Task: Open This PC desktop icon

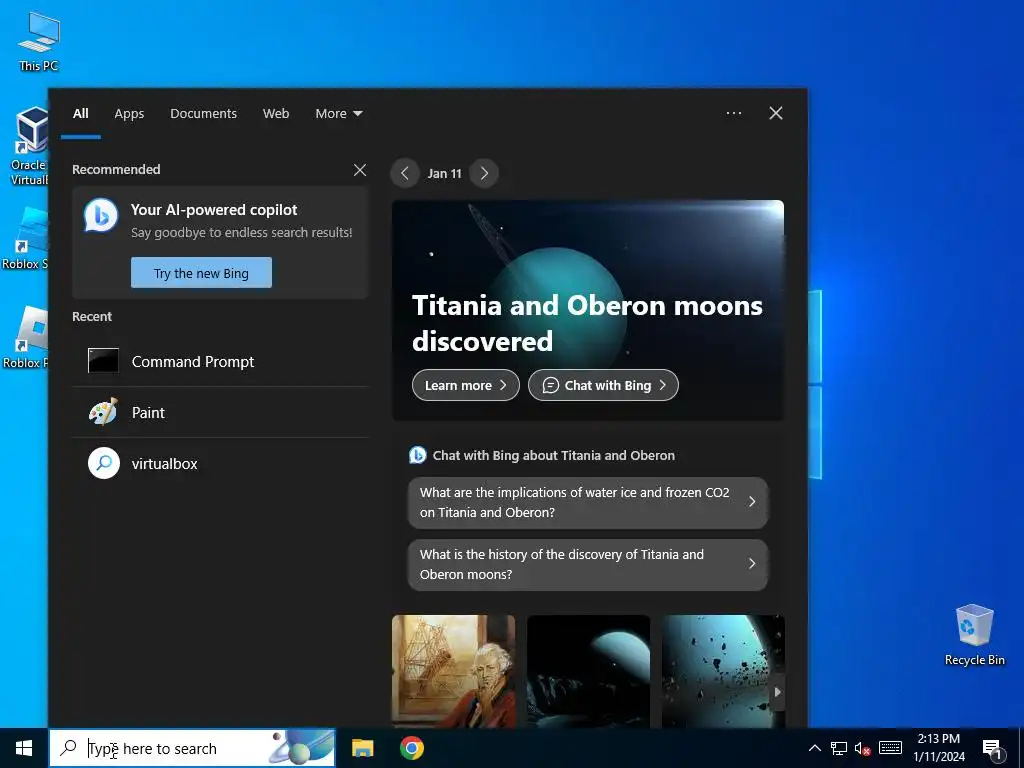Action: click(x=39, y=42)
